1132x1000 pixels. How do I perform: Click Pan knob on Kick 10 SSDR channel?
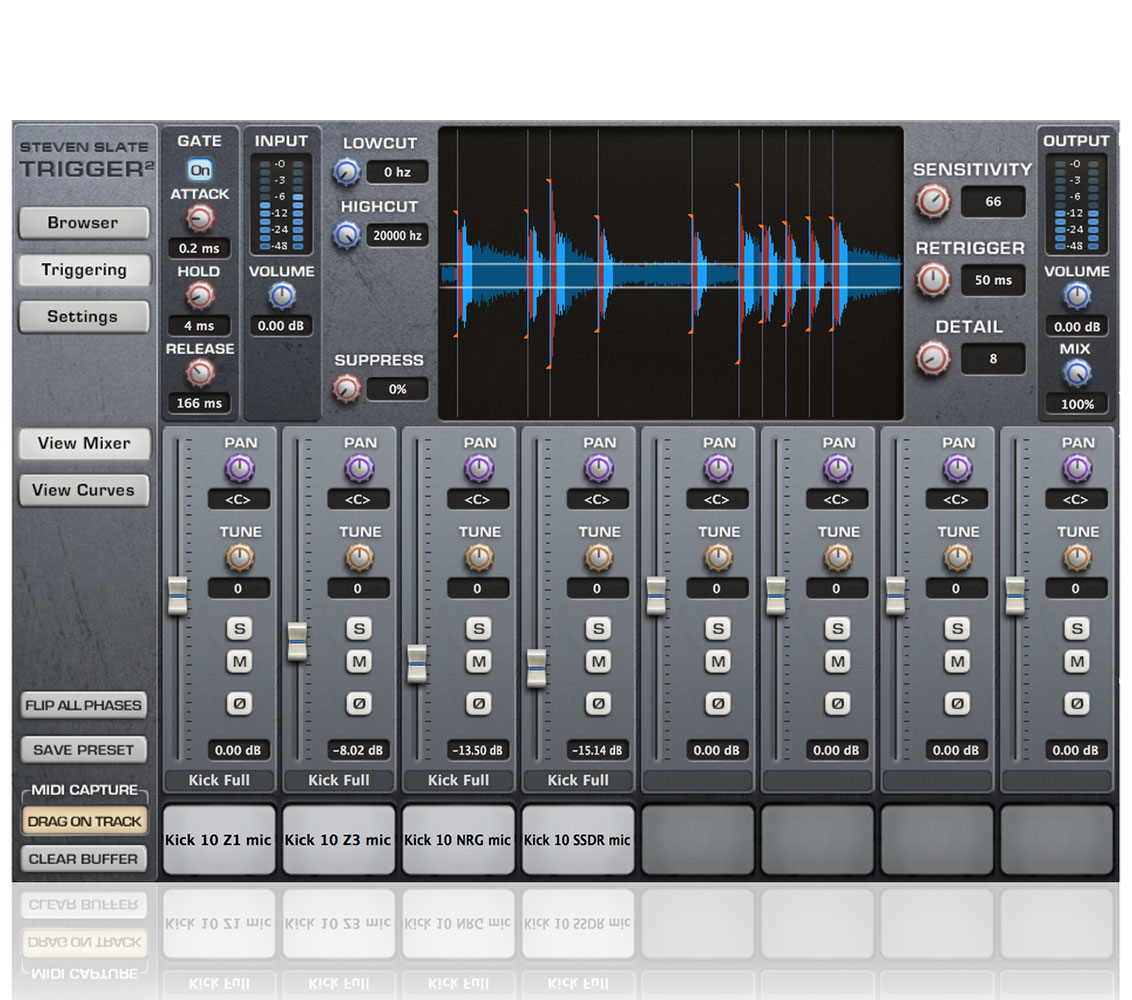coord(598,469)
